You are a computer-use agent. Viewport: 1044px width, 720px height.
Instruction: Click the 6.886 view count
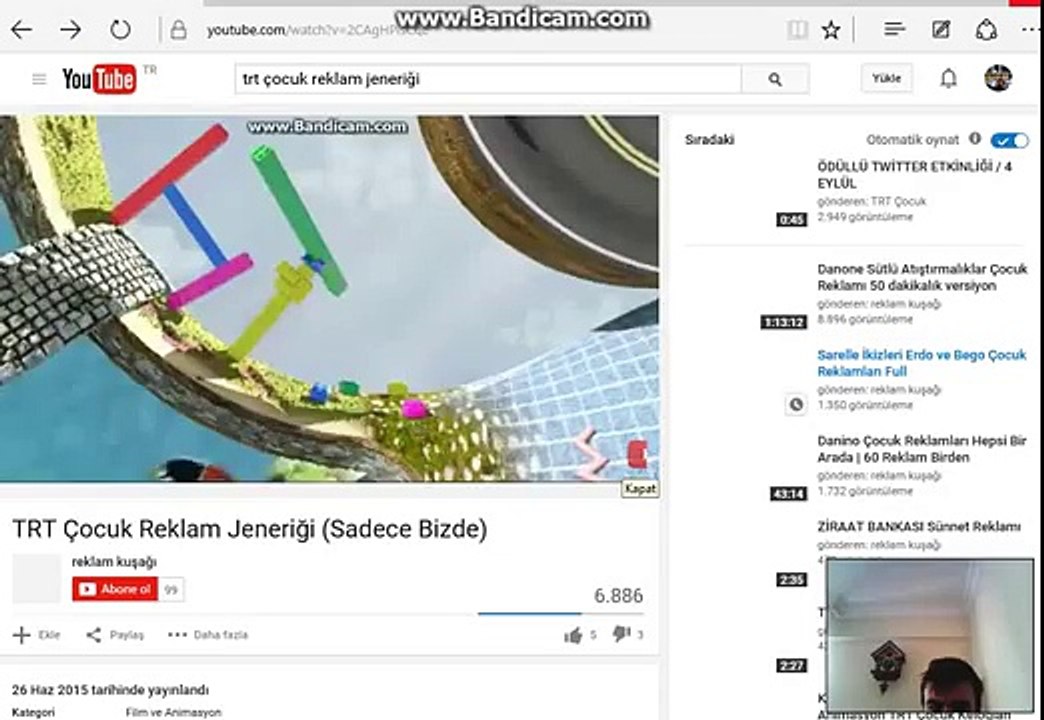coord(619,595)
